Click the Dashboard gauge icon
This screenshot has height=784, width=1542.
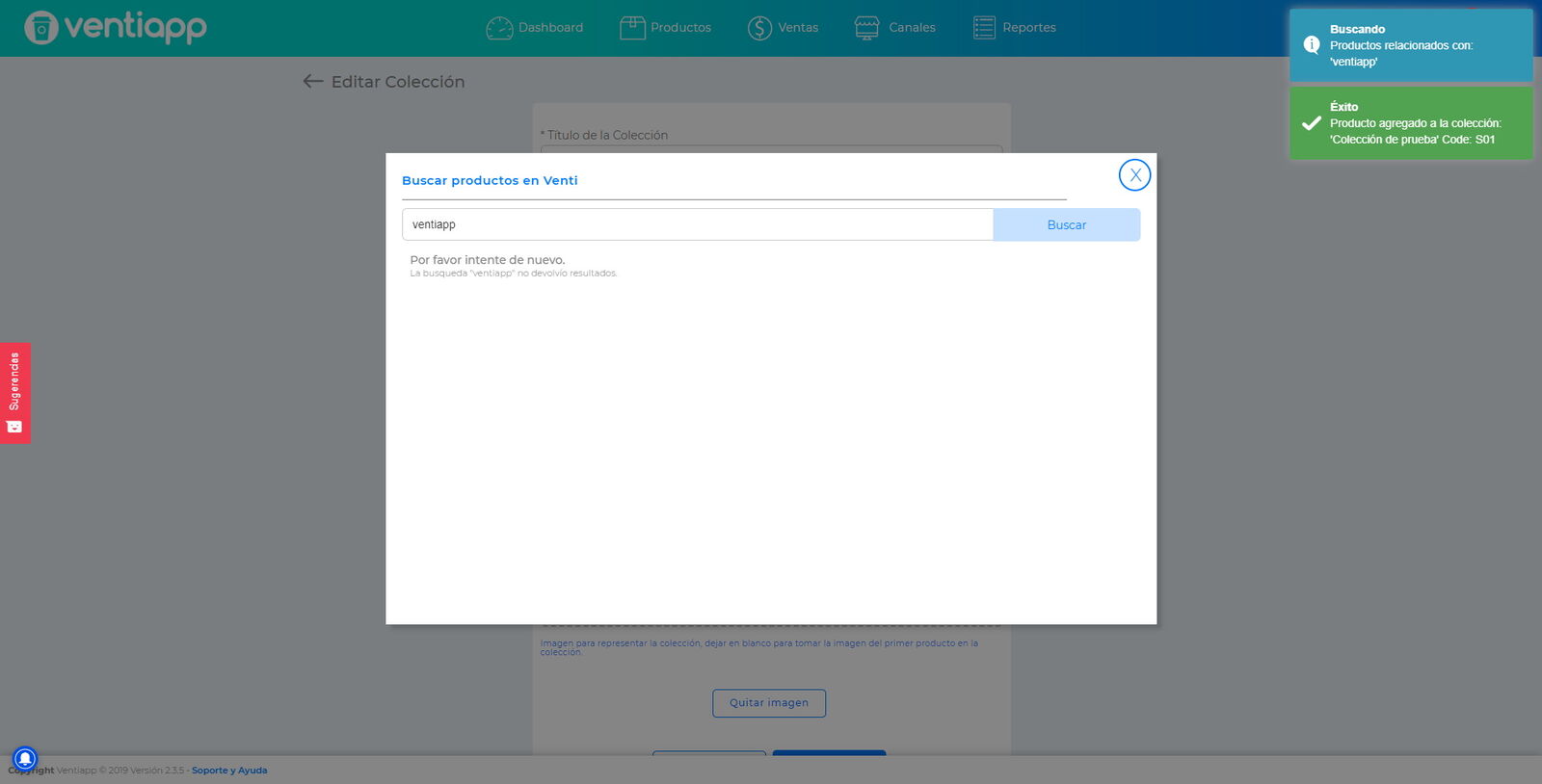(x=499, y=28)
